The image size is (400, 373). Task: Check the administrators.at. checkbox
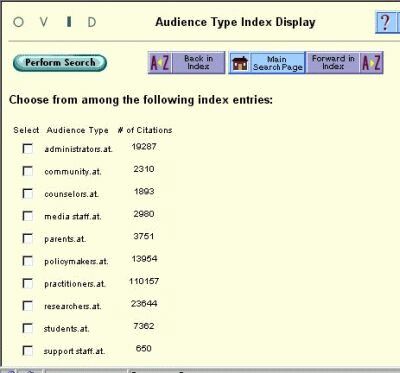(28, 148)
